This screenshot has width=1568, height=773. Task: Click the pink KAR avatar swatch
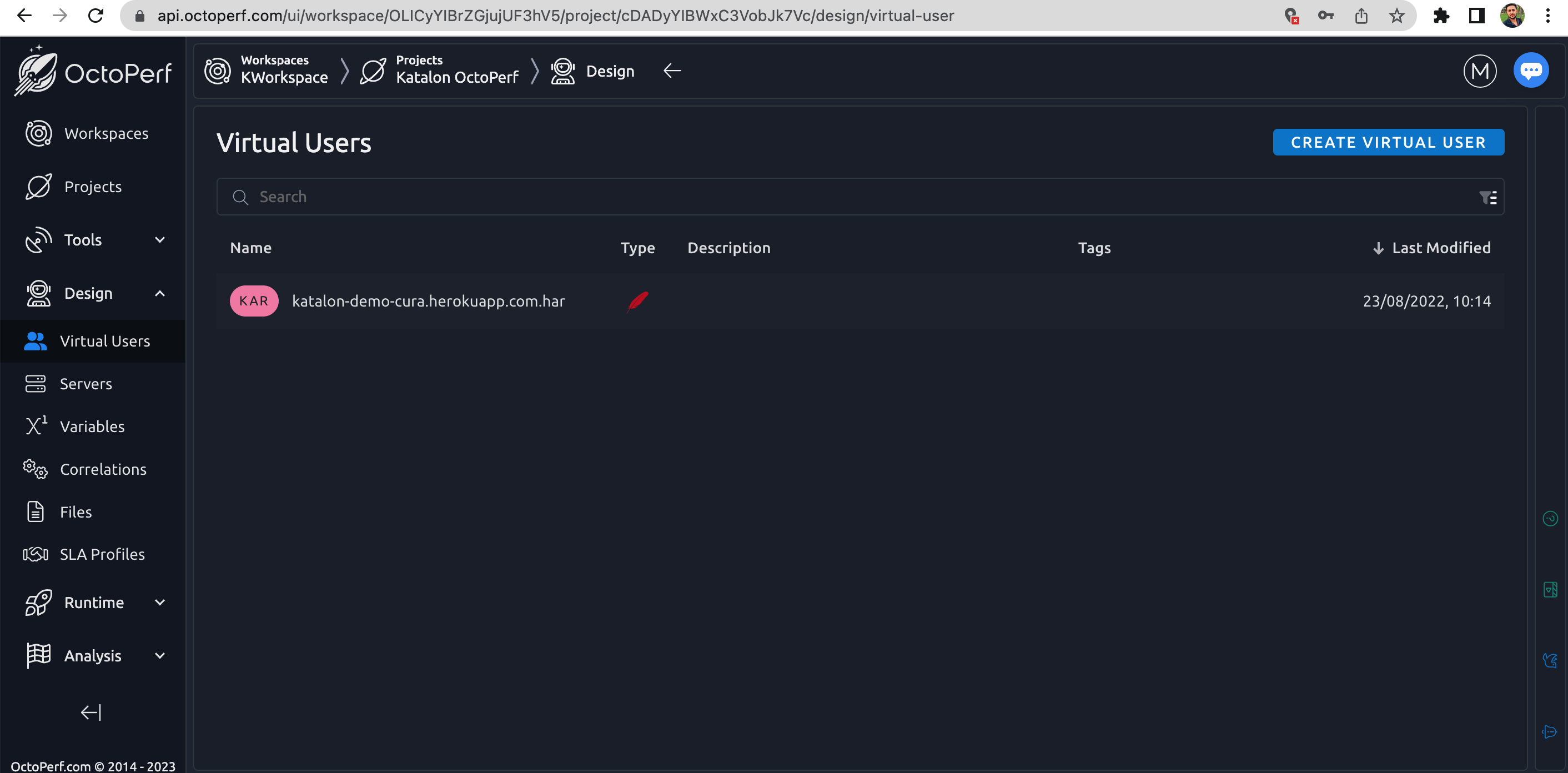(x=254, y=300)
